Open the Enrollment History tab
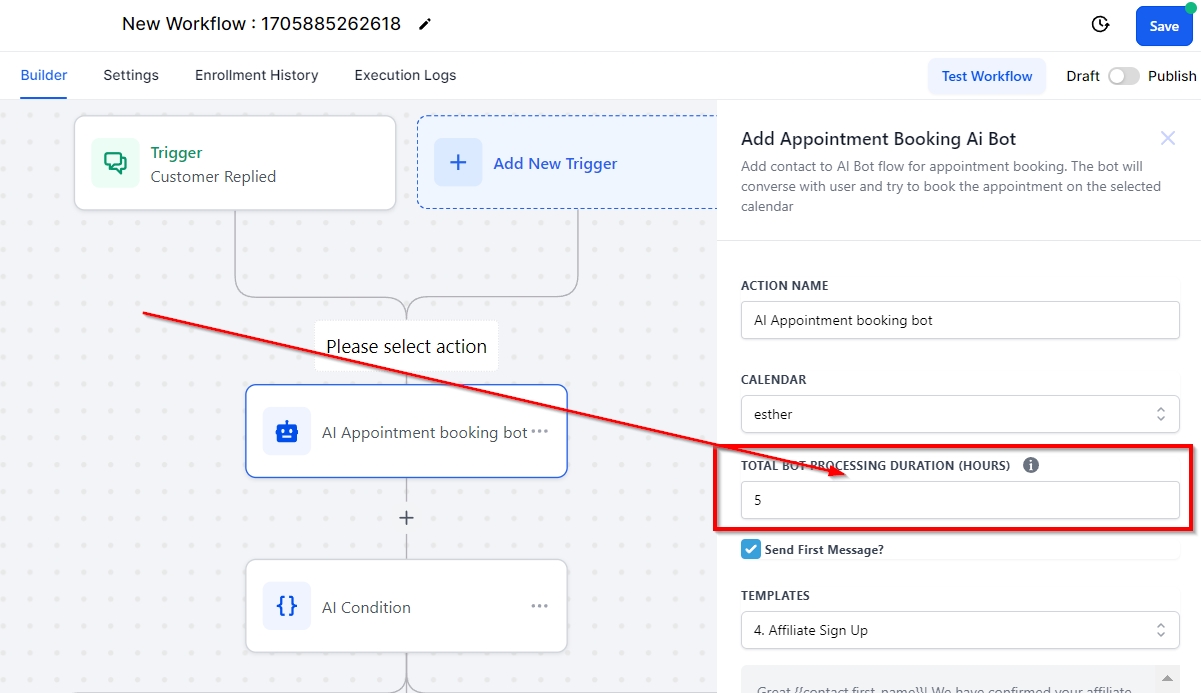The width and height of the screenshot is (1201, 693). coord(256,75)
